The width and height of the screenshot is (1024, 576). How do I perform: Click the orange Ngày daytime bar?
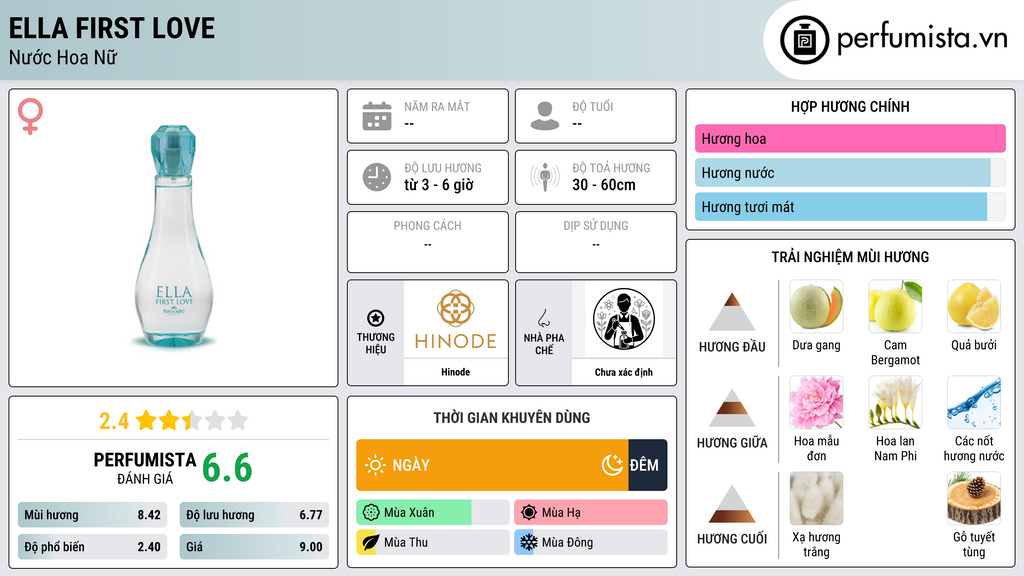tap(492, 465)
